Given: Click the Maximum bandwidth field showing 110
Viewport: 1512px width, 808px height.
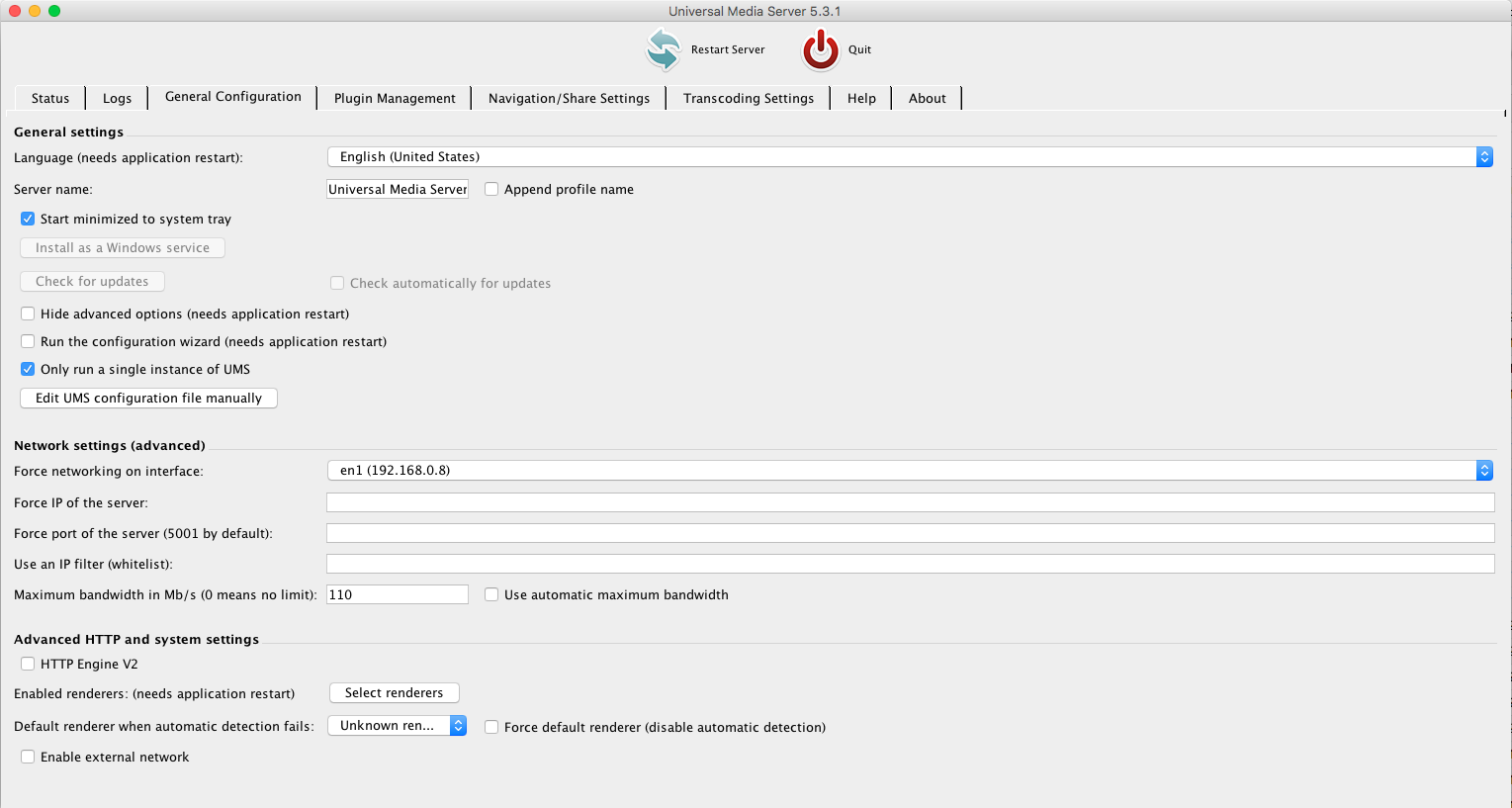Looking at the screenshot, I should pos(398,594).
